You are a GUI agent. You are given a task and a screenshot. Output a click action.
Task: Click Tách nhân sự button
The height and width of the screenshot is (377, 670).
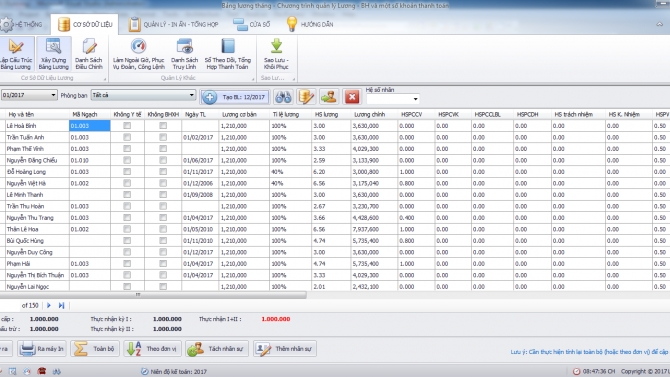point(217,349)
